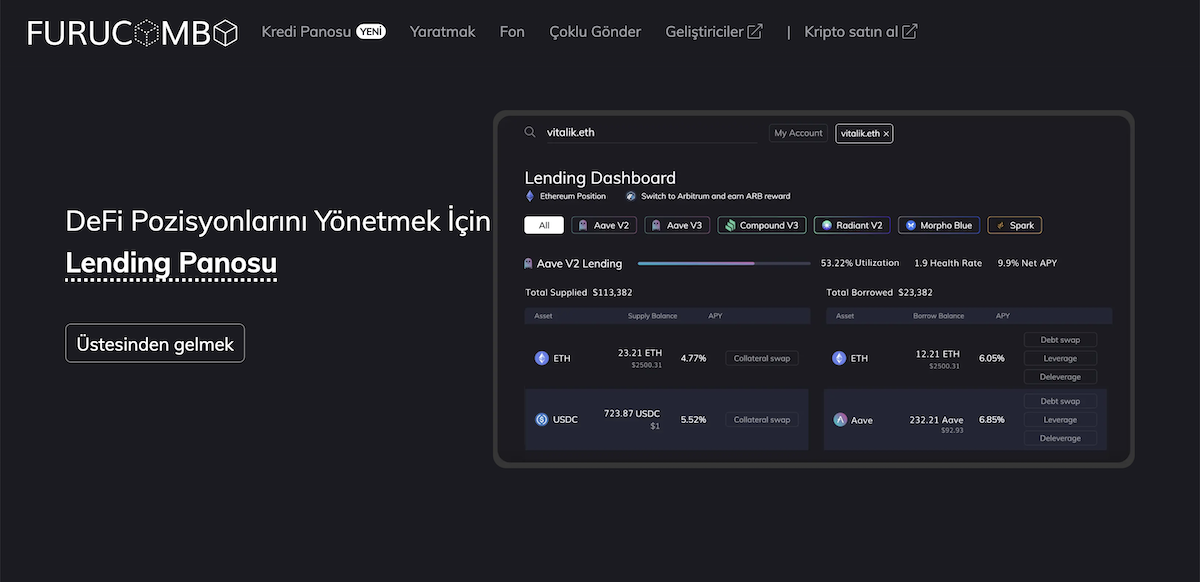Choose the Compound V3 filter
This screenshot has height=582, width=1200.
(761, 225)
